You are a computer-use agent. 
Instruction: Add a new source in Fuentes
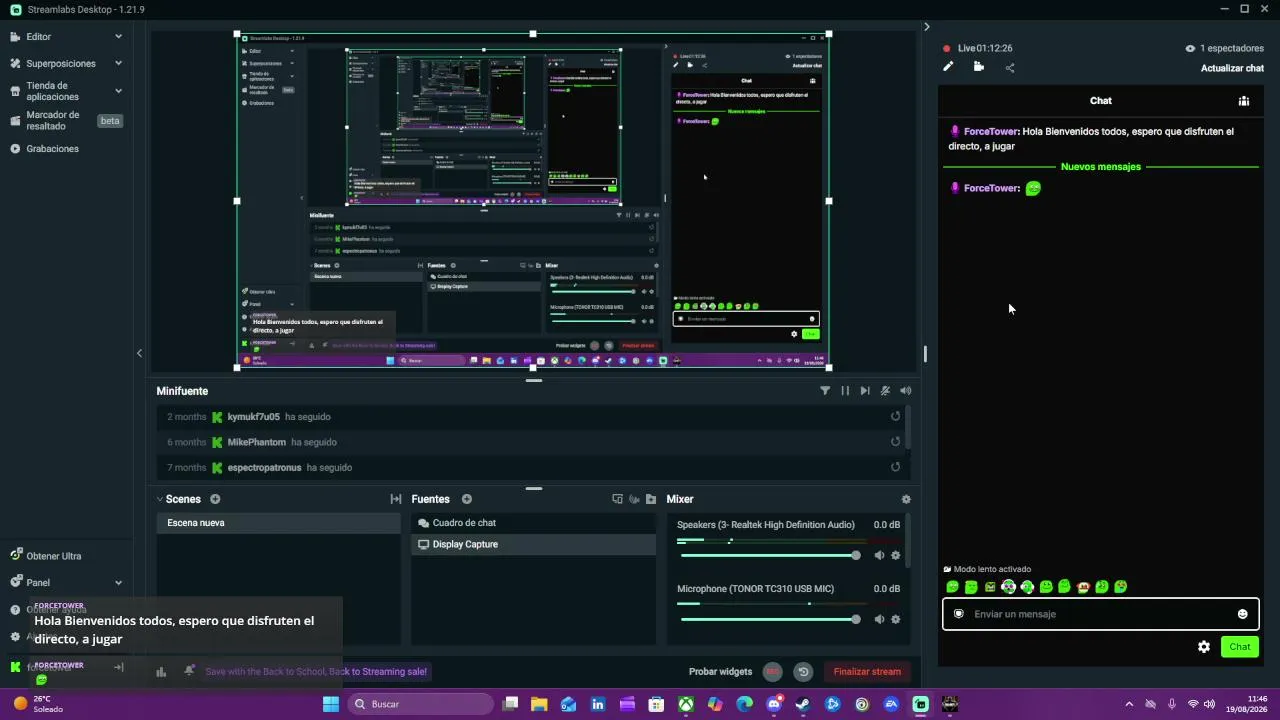pos(466,499)
